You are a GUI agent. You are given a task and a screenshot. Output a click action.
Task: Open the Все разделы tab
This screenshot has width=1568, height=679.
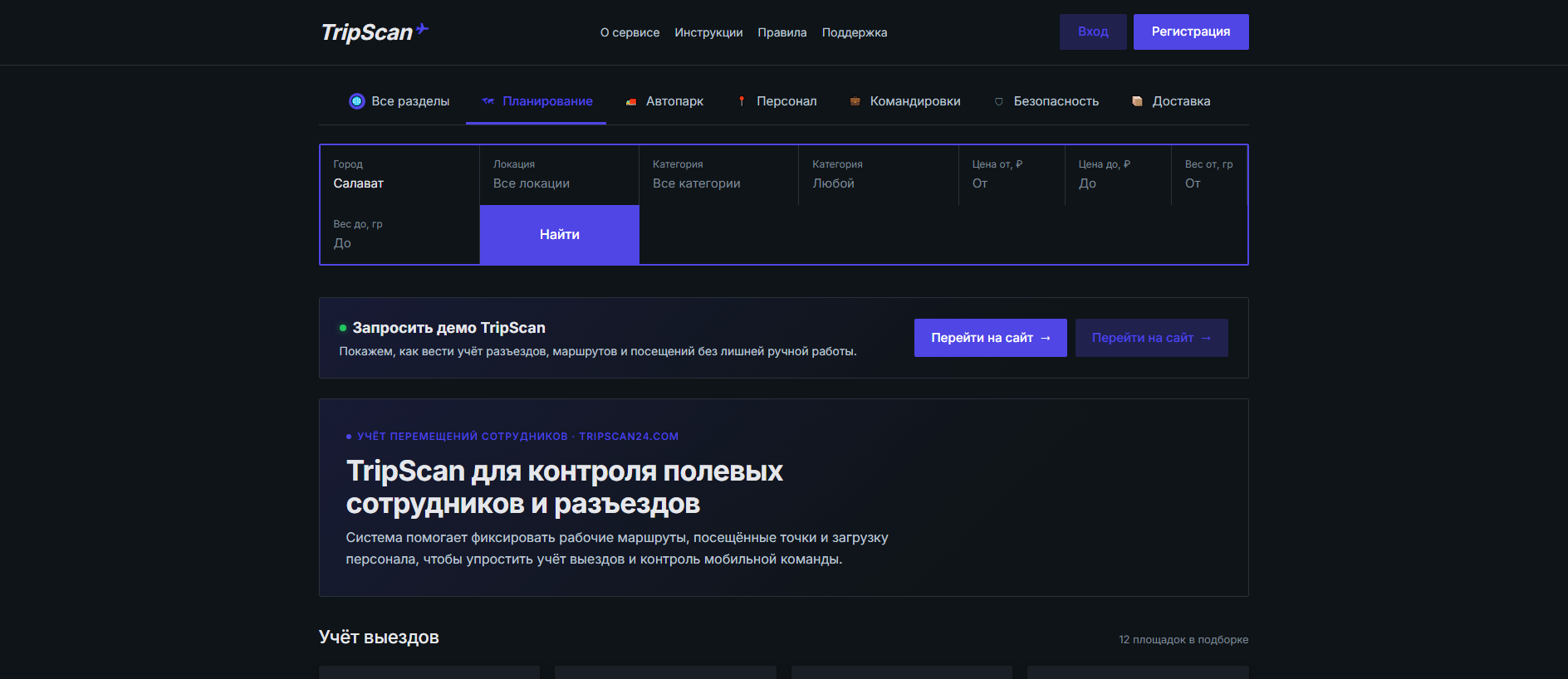point(399,101)
